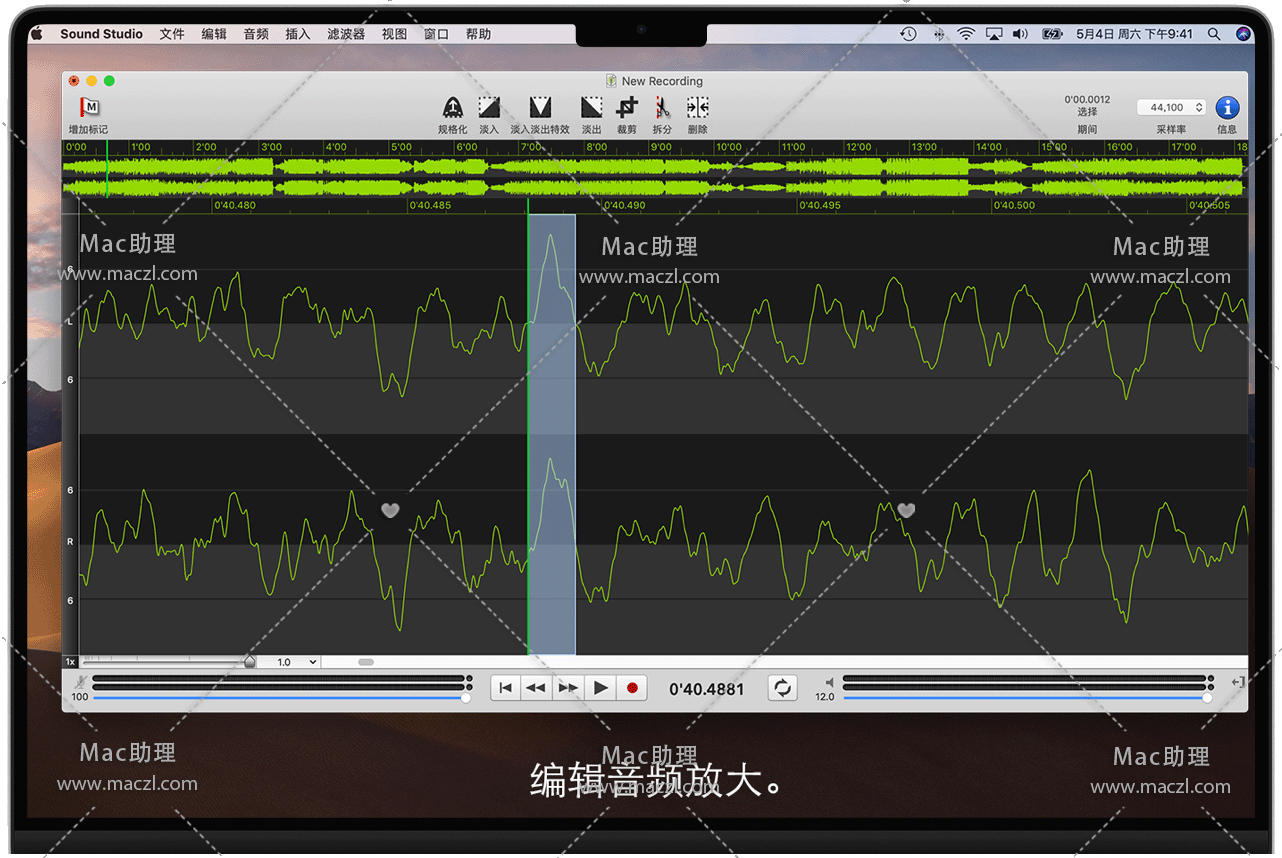Toggle loop playback button
This screenshot has width=1282, height=858.
click(783, 688)
